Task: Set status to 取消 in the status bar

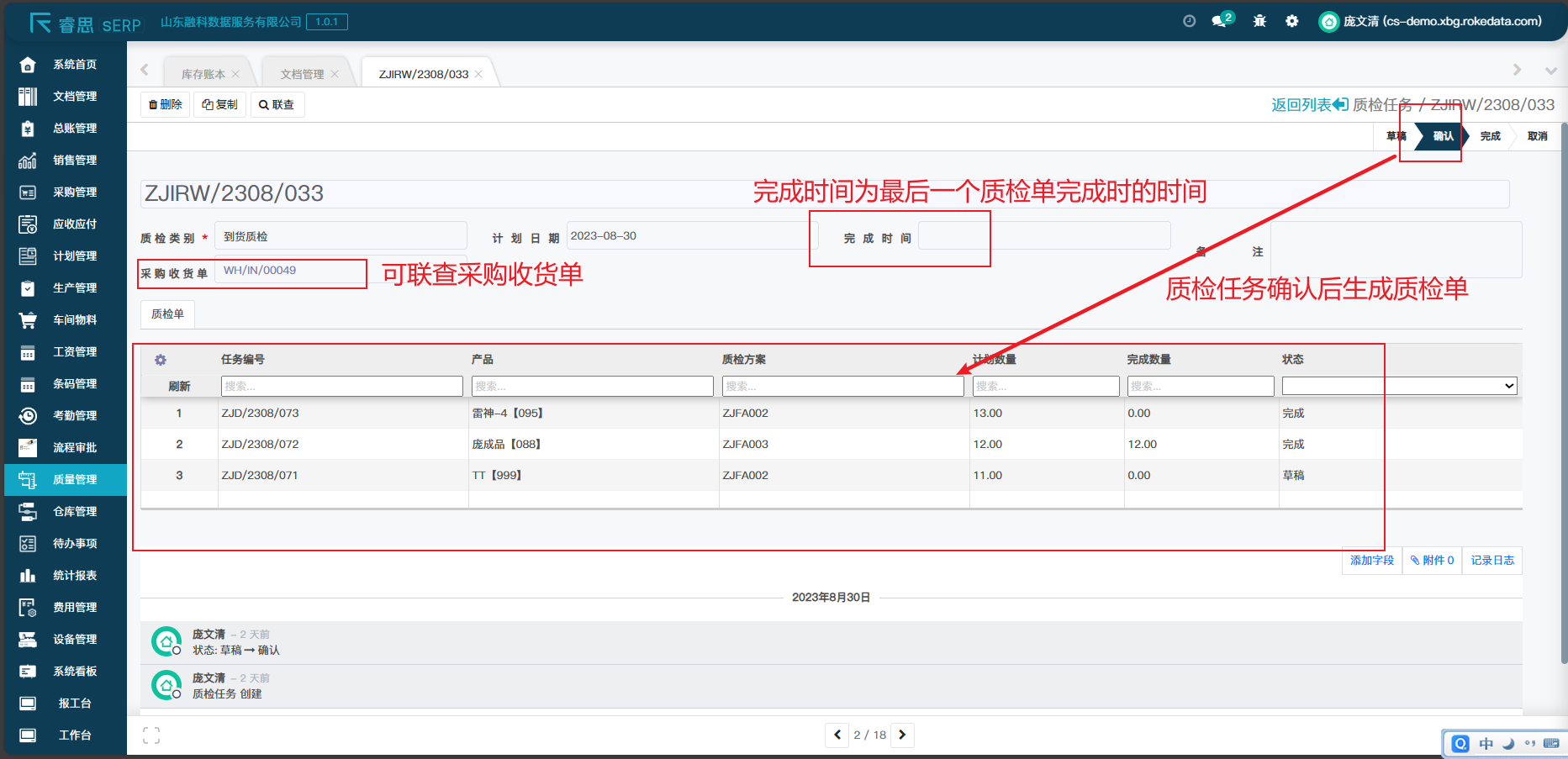Action: click(1537, 136)
